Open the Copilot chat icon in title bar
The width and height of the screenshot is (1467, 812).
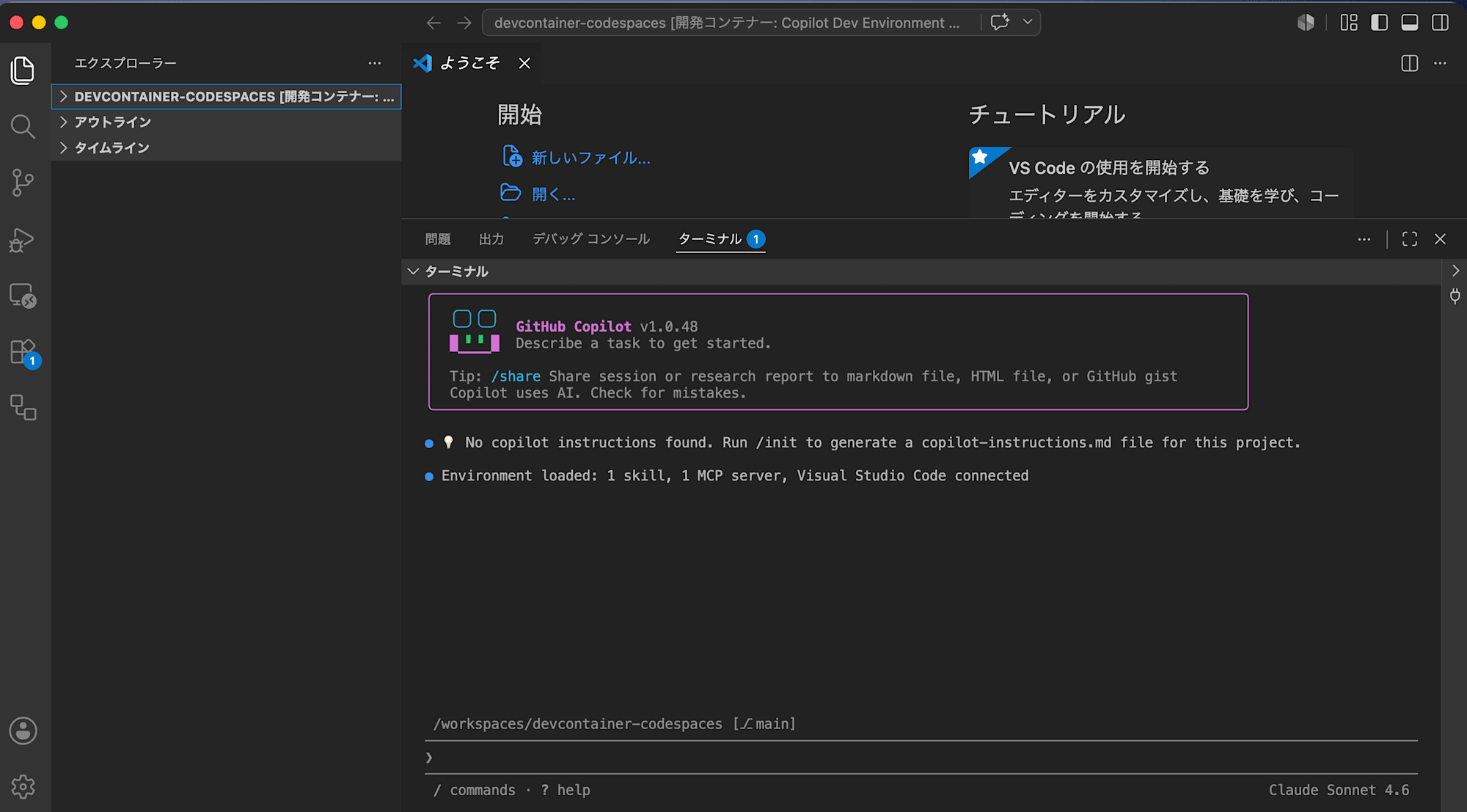point(1000,23)
